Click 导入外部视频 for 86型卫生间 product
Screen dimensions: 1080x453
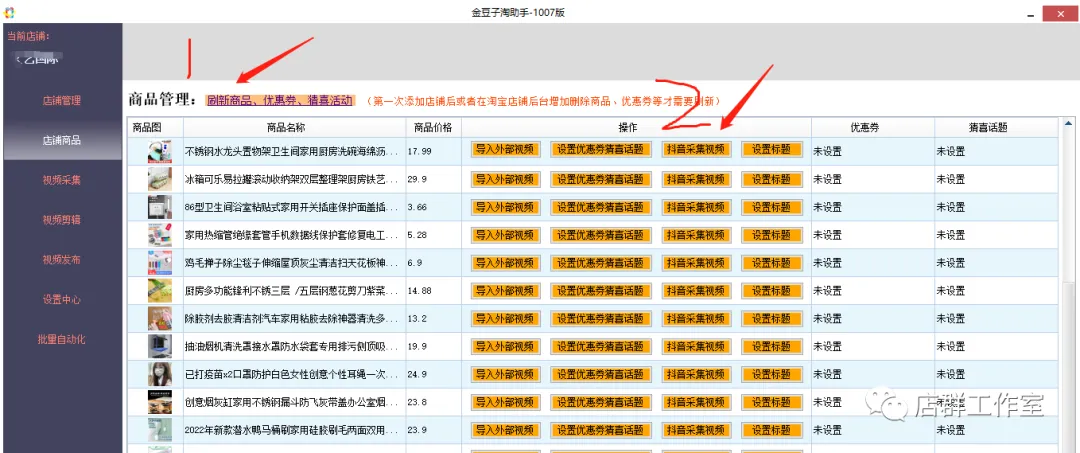(x=506, y=207)
